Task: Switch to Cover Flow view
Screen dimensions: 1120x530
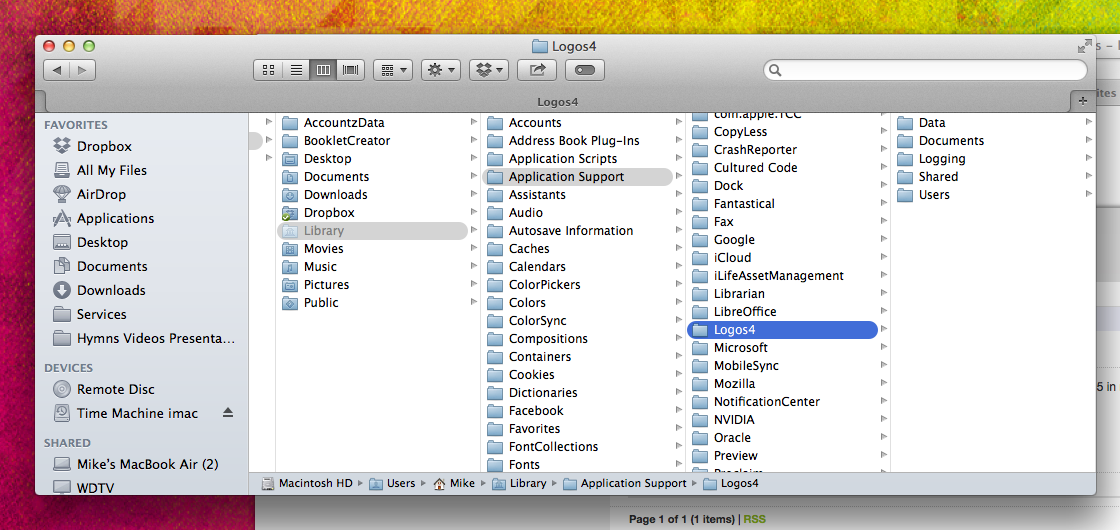Action: pyautogui.click(x=351, y=70)
